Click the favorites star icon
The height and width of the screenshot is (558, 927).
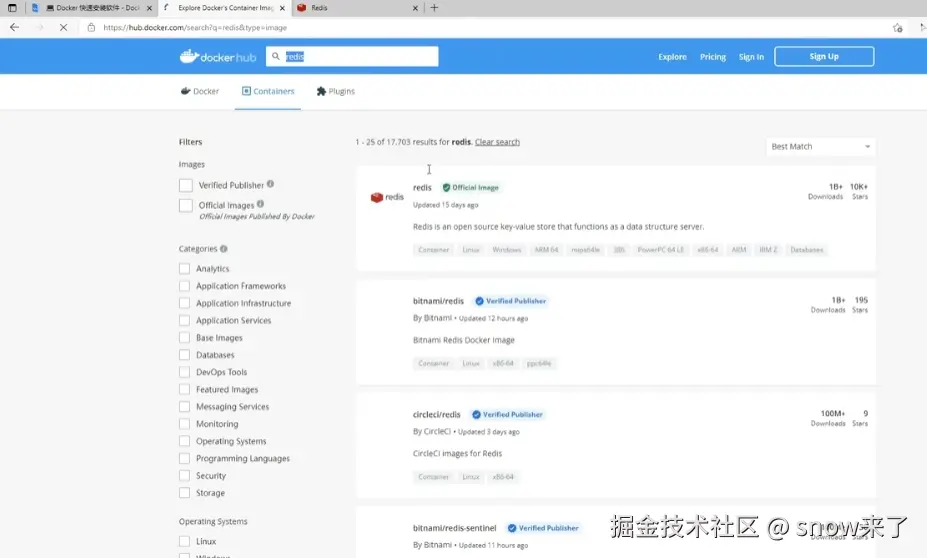(x=897, y=27)
